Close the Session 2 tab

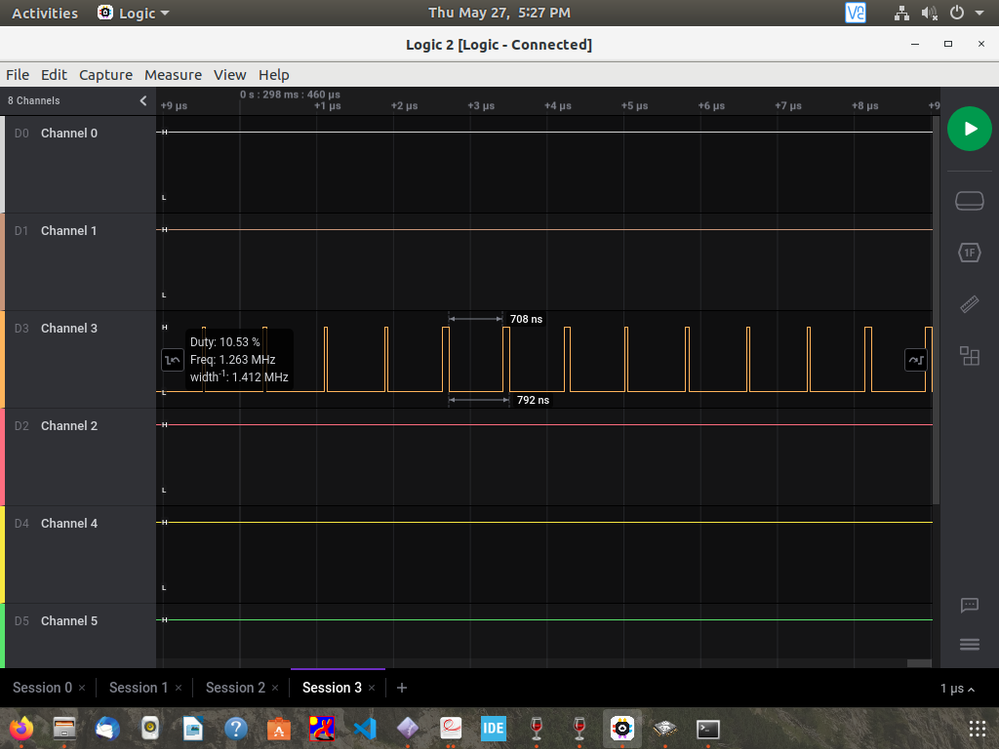[x=275, y=688]
